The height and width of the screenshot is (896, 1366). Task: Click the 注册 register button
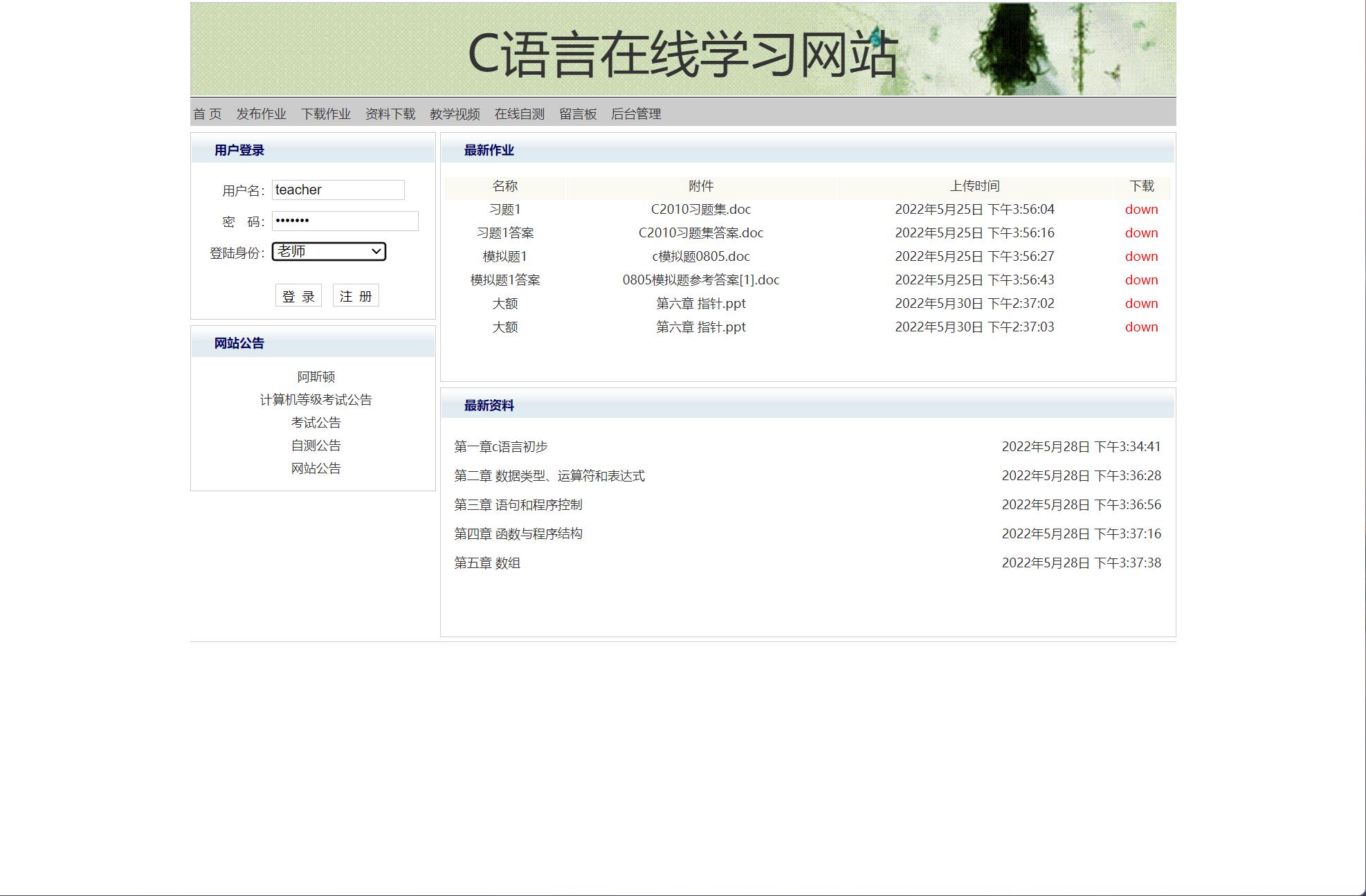pos(356,295)
